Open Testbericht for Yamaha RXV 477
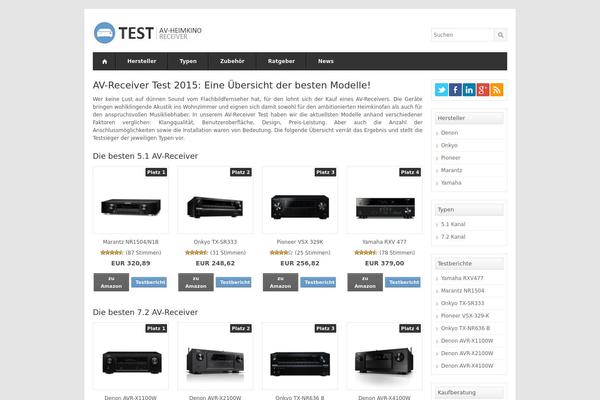600x400 pixels. 403,282
